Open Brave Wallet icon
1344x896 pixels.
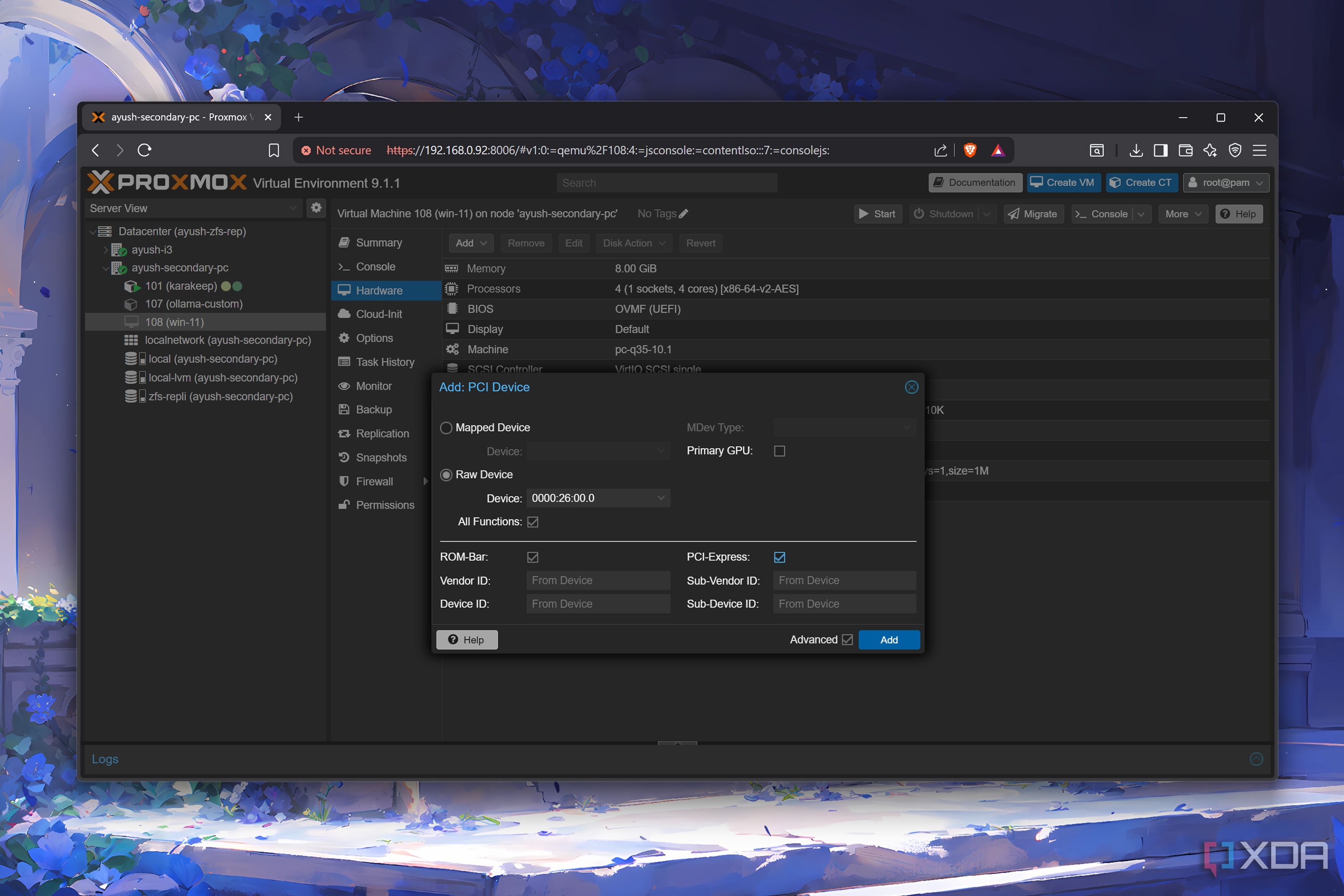[1185, 150]
